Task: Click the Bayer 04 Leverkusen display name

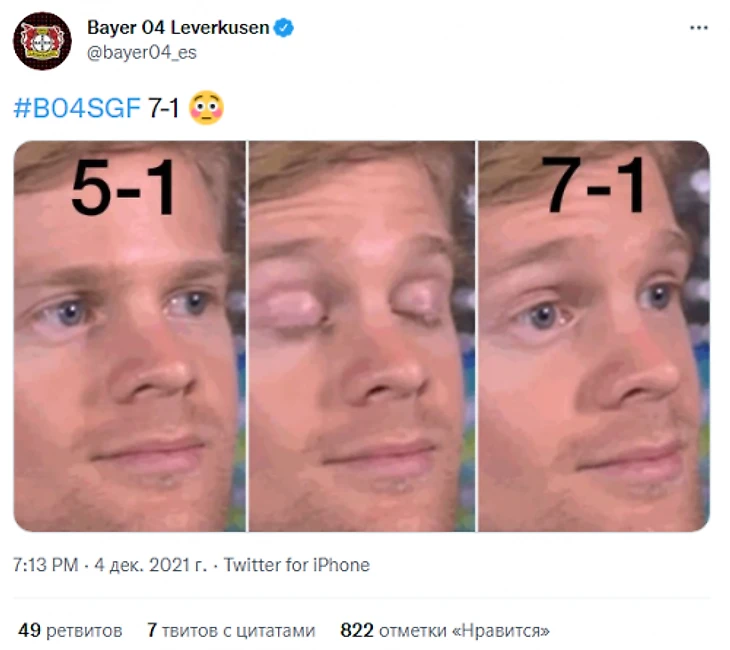Action: click(178, 27)
